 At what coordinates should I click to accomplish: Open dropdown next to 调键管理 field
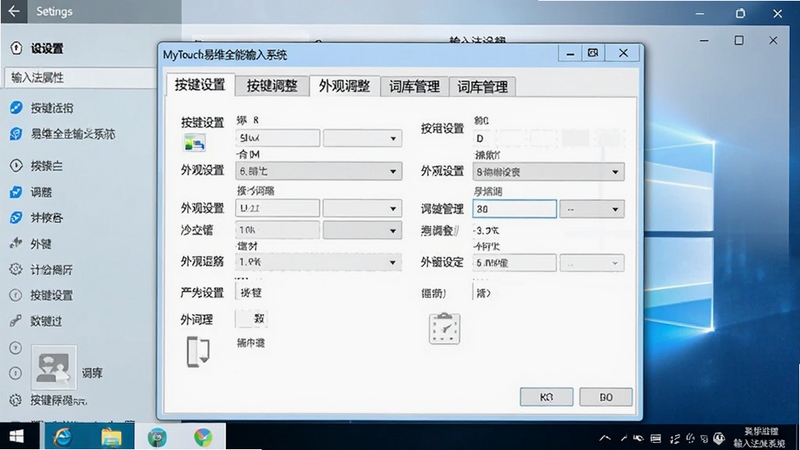tap(592, 209)
